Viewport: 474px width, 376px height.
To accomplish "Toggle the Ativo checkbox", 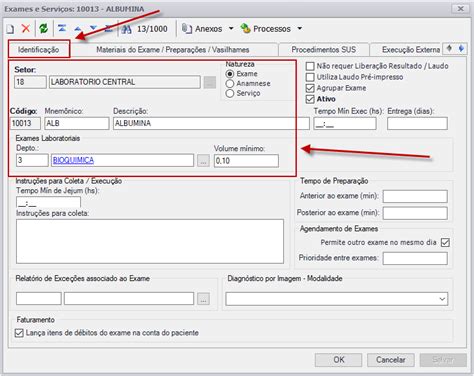I will coord(310,99).
